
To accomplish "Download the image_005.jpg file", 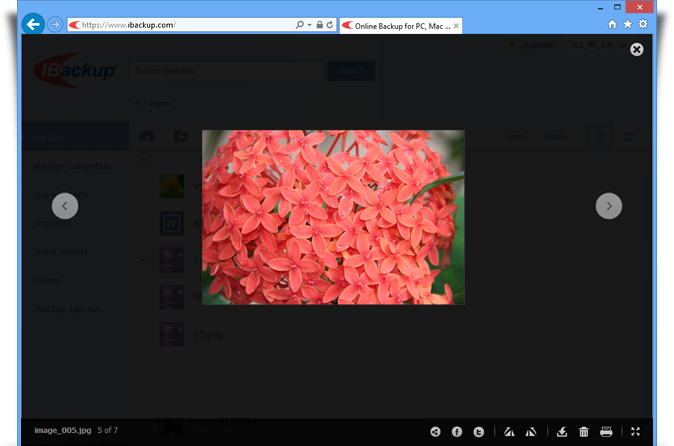I will pyautogui.click(x=562, y=432).
